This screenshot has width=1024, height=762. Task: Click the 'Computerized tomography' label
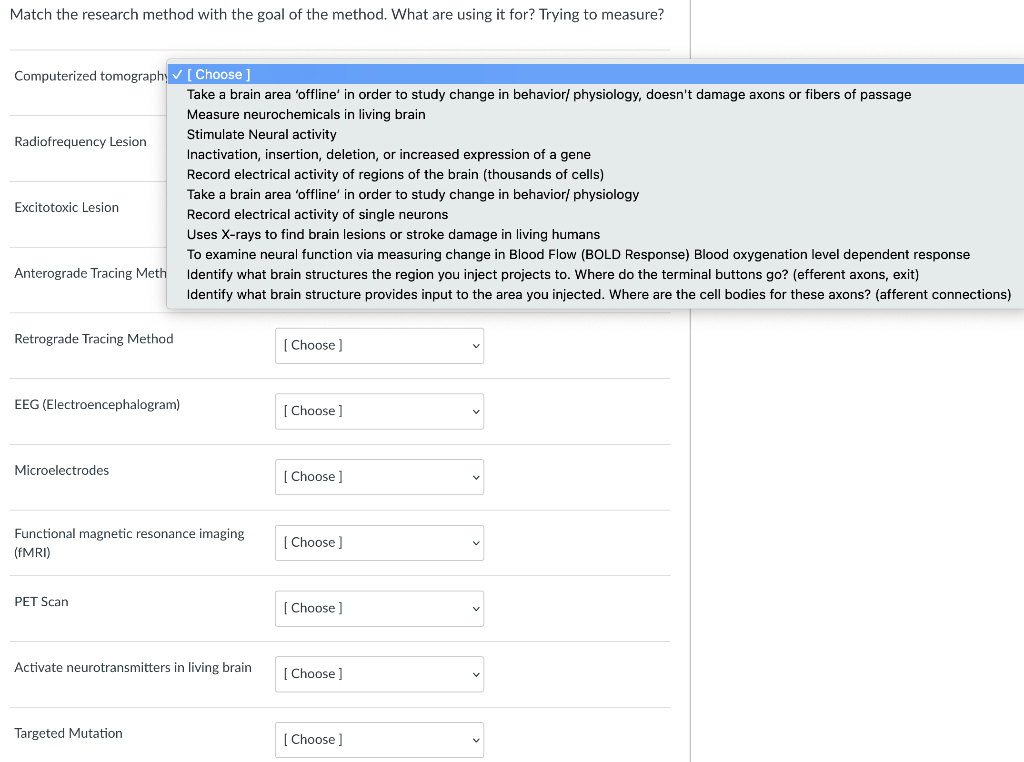(91, 76)
